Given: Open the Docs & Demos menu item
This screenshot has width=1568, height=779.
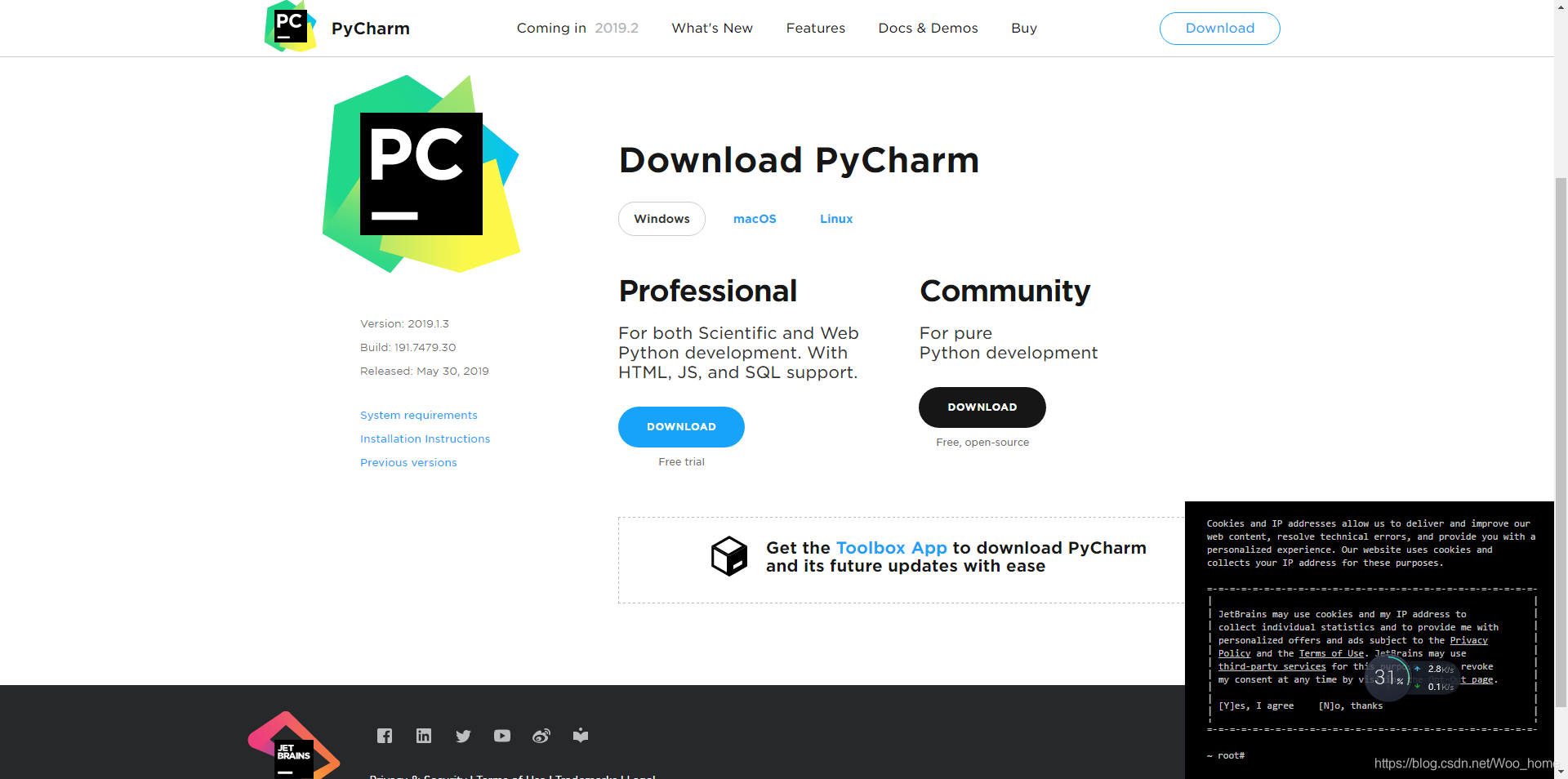Looking at the screenshot, I should [x=928, y=28].
